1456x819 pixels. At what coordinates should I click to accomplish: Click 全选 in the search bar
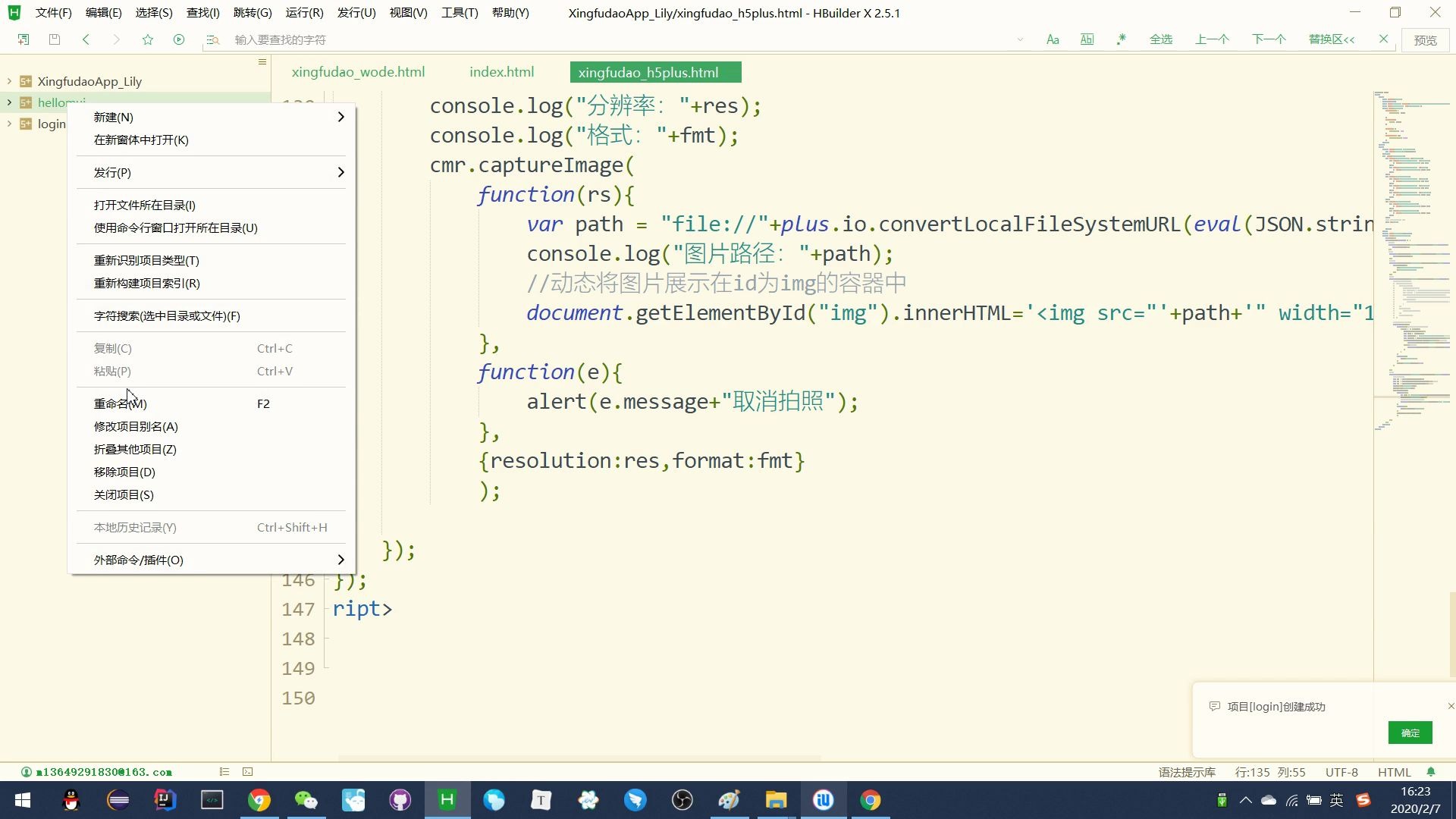coord(1161,39)
